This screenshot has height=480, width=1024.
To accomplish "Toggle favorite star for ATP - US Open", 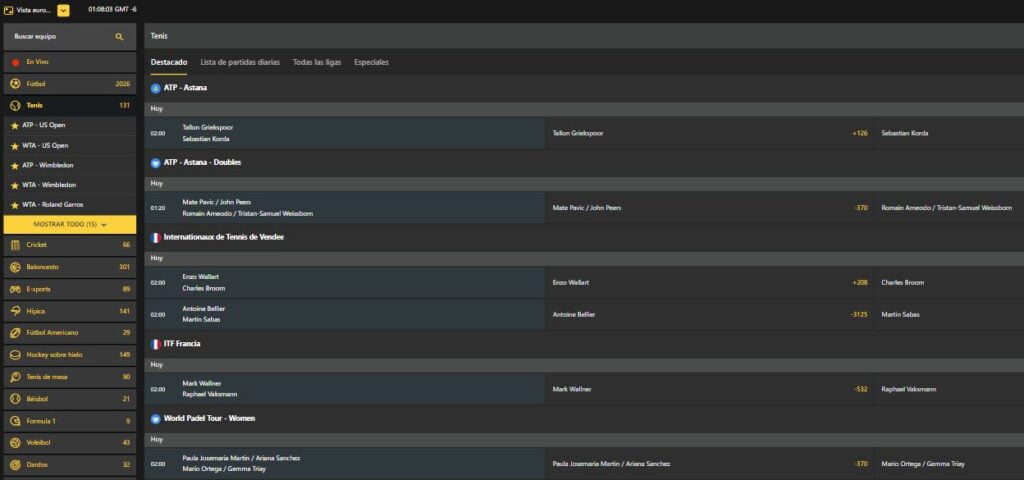I will pyautogui.click(x=14, y=125).
